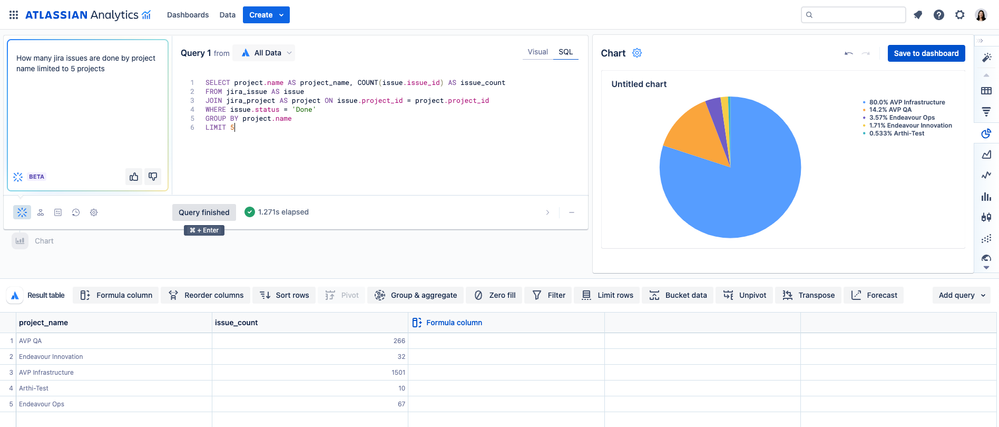Open the Dashboards menu

(188, 15)
